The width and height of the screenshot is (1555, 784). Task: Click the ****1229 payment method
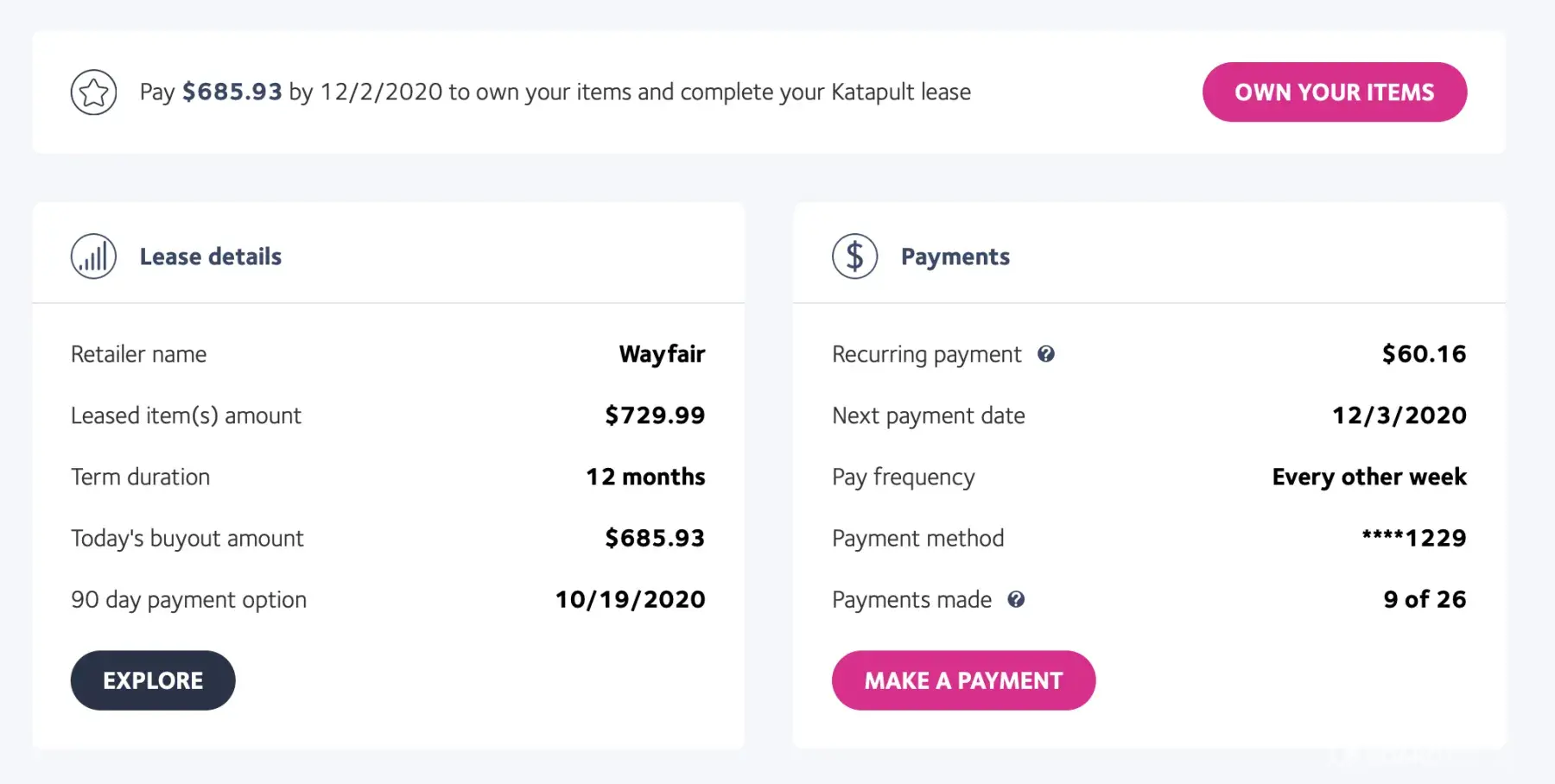1414,538
